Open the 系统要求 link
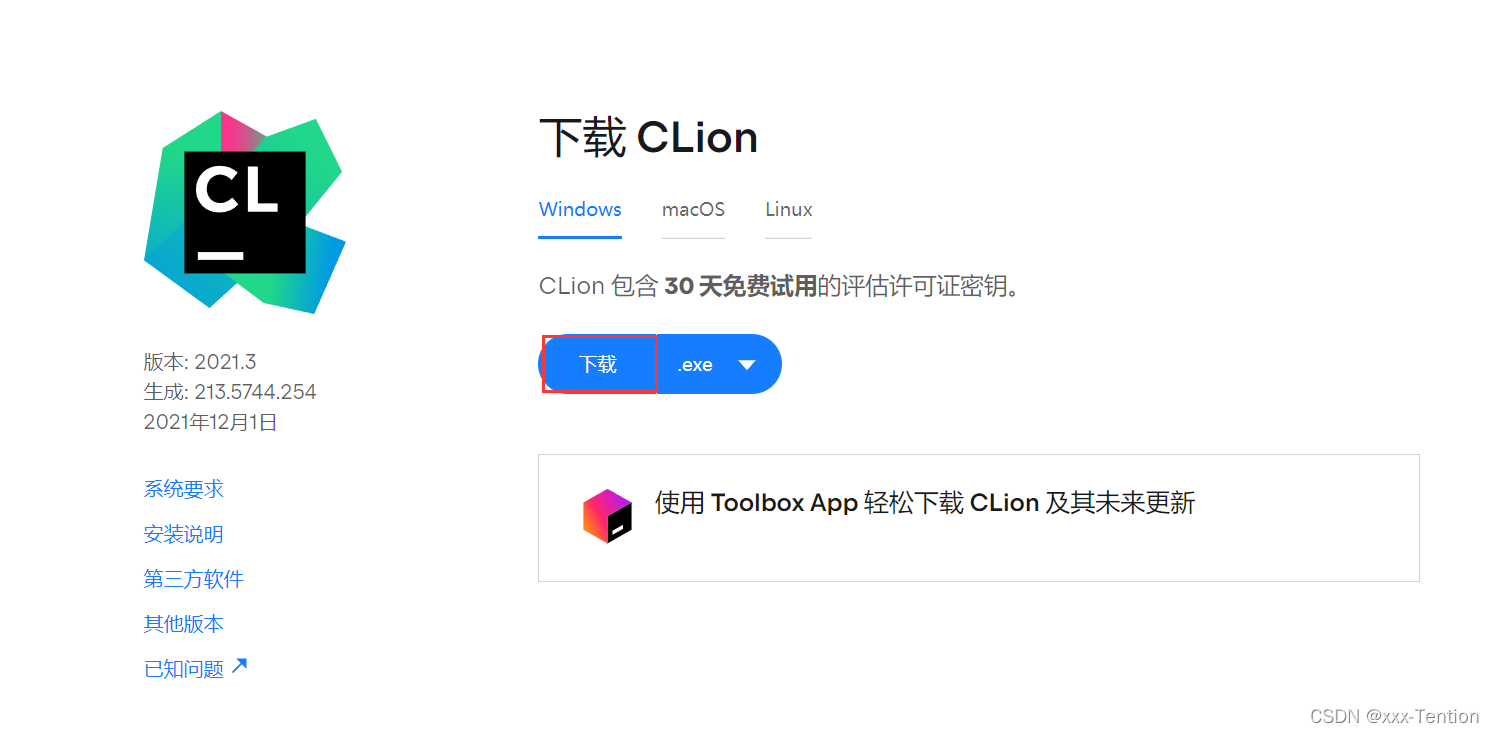 tap(184, 489)
